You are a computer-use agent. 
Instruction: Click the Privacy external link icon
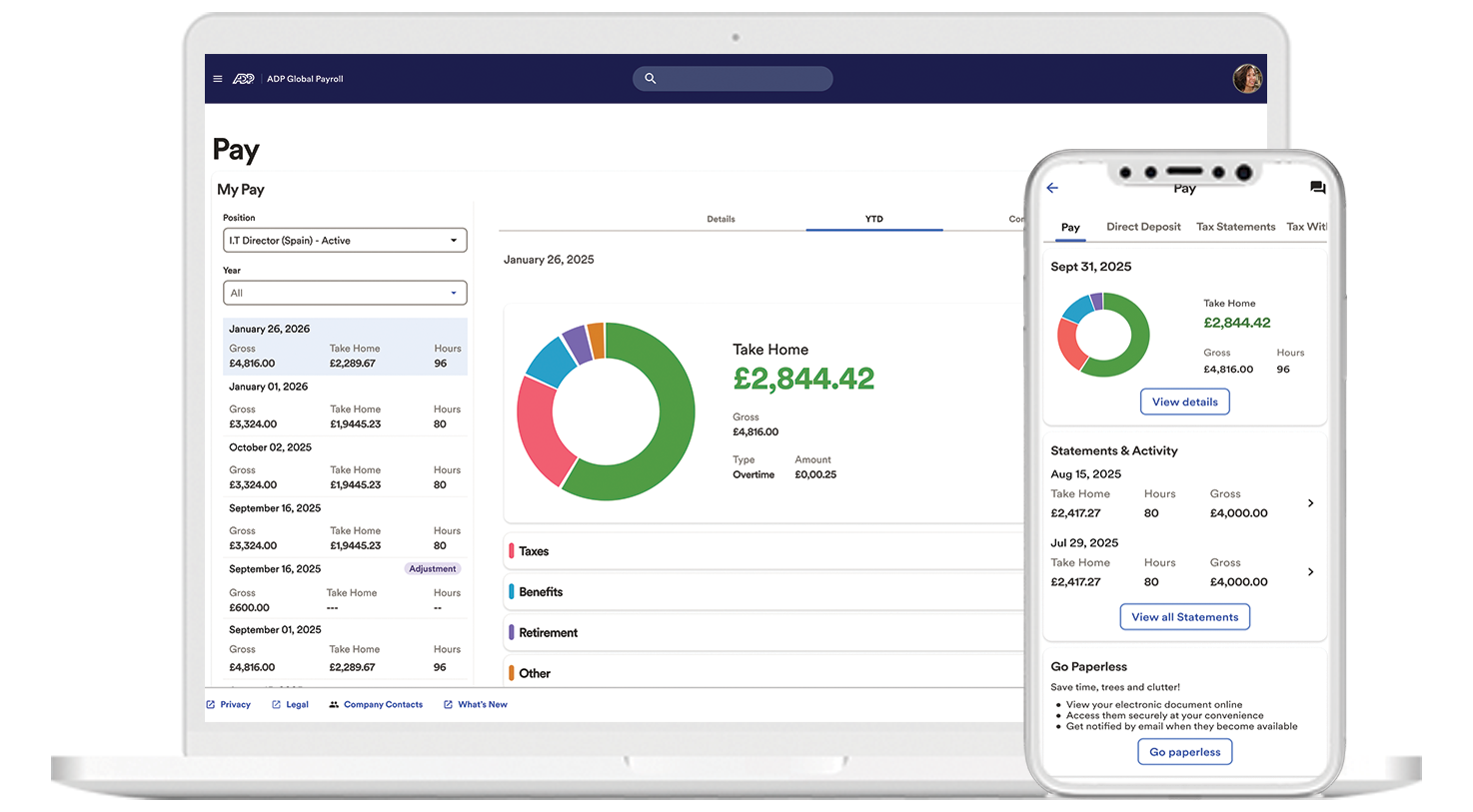tap(211, 705)
